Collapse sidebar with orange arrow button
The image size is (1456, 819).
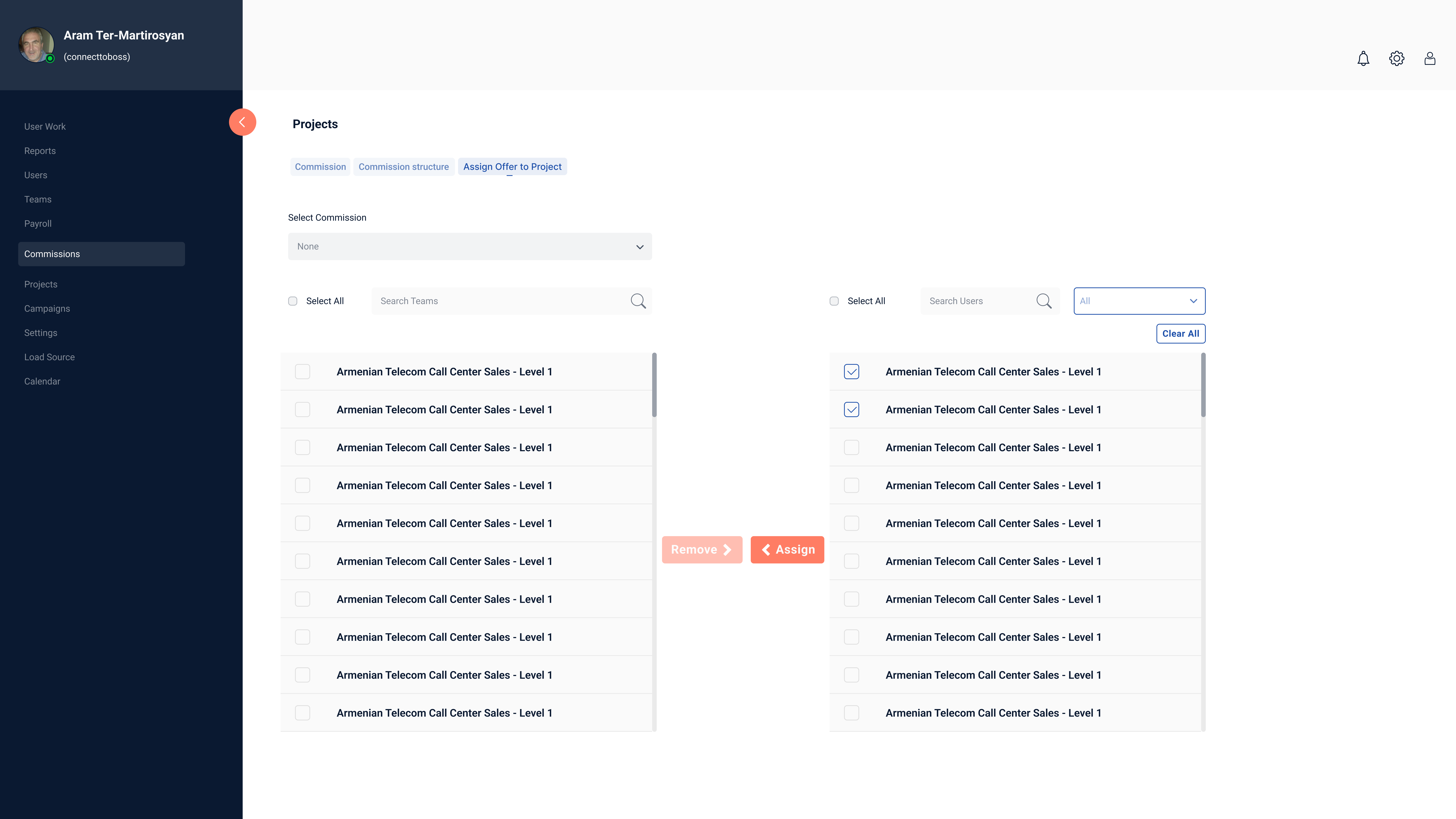242,122
